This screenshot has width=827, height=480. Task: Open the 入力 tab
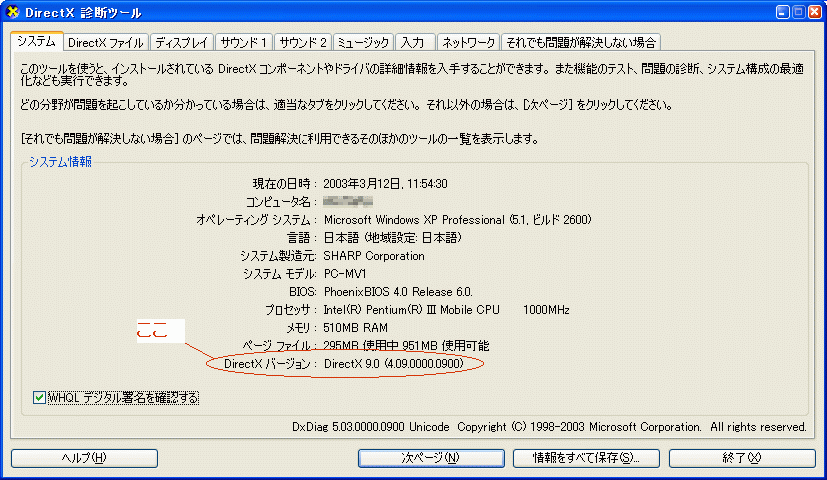pyautogui.click(x=415, y=43)
